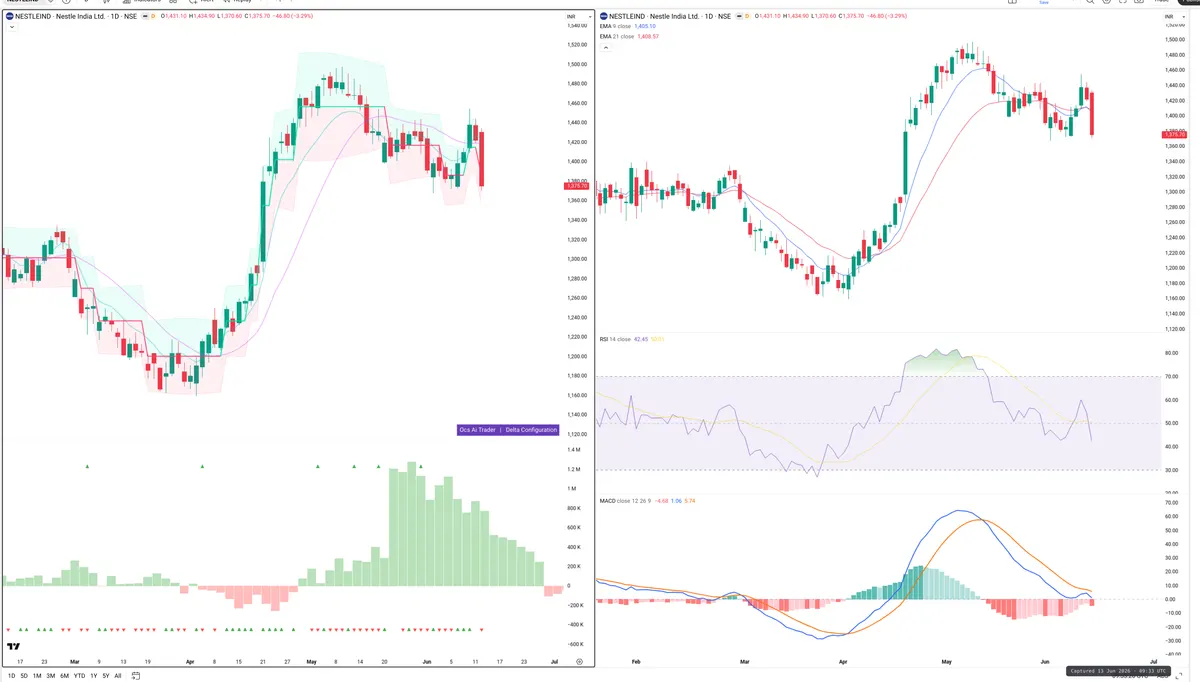The height and width of the screenshot is (682, 1200).
Task: Click the Apr label on left time axis
Action: [x=190, y=662]
